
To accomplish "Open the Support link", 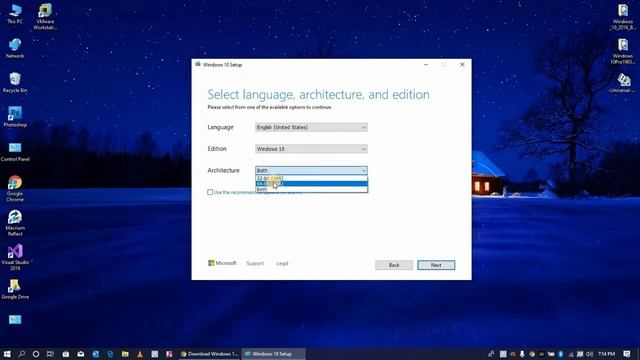I will [255, 263].
